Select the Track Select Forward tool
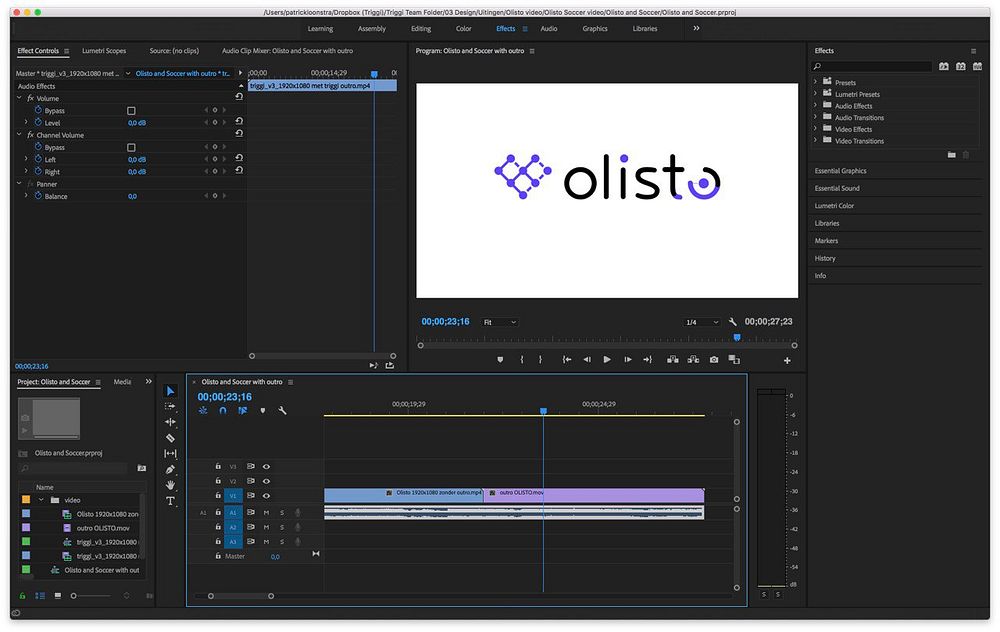 170,406
